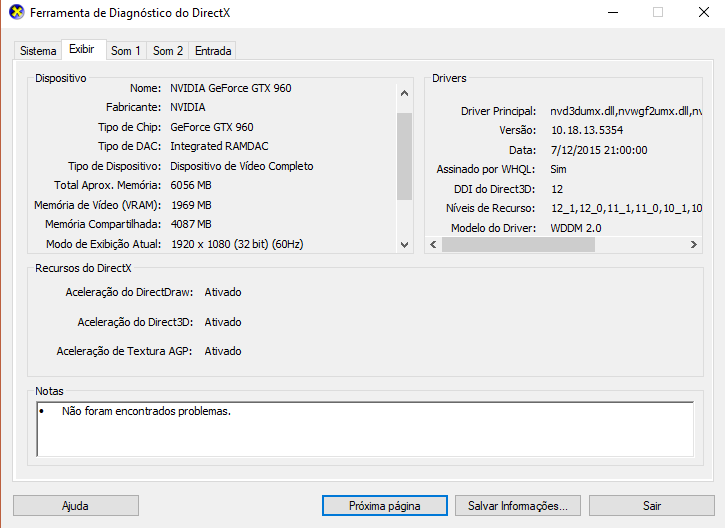The width and height of the screenshot is (725, 528).
Task: Minimize the DirectX diagnostic window
Action: point(610,13)
